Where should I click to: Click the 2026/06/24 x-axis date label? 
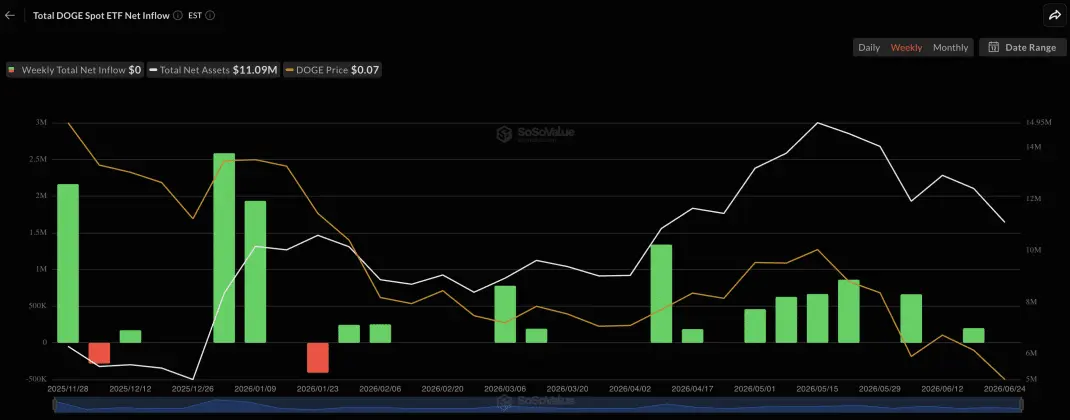pyautogui.click(x=1004, y=388)
